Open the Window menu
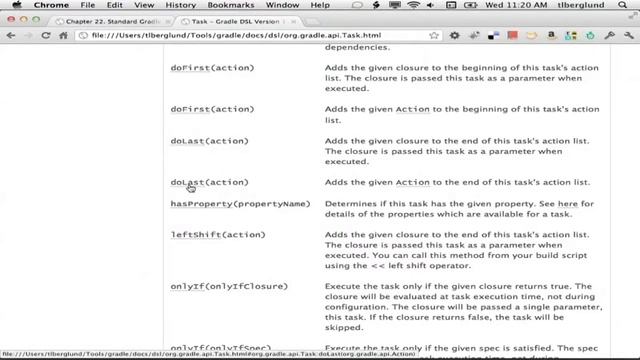Screen dimensions: 640x360 [282, 5]
